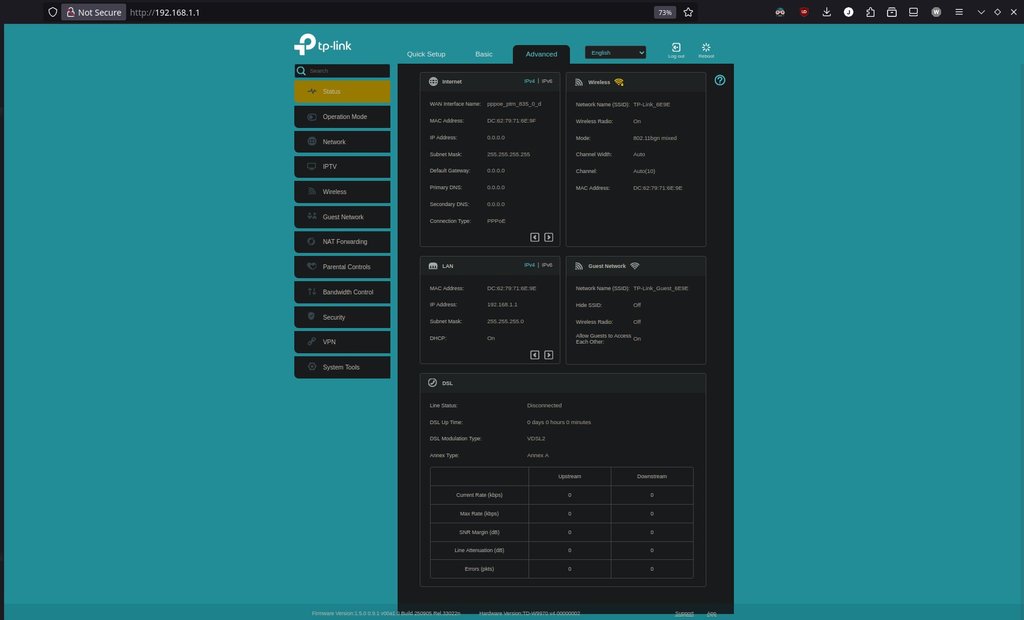Click the Reboot icon

706,49
